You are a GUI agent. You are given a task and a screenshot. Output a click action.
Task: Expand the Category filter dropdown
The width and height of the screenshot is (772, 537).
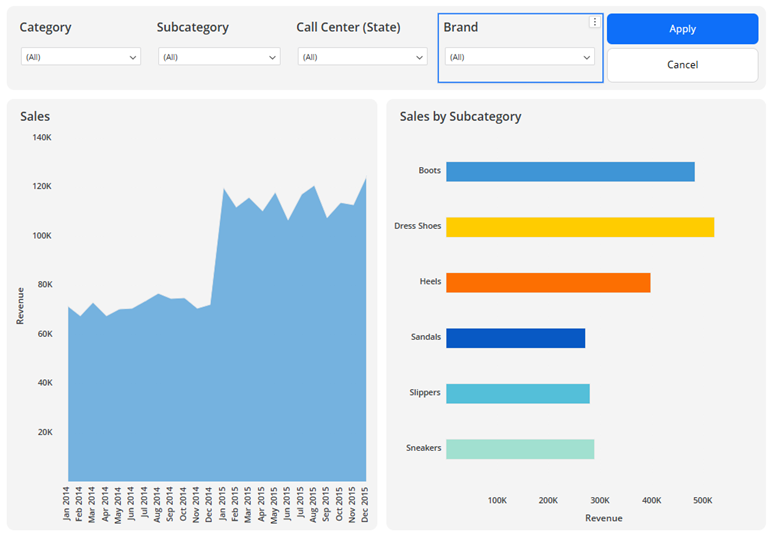tap(80, 57)
